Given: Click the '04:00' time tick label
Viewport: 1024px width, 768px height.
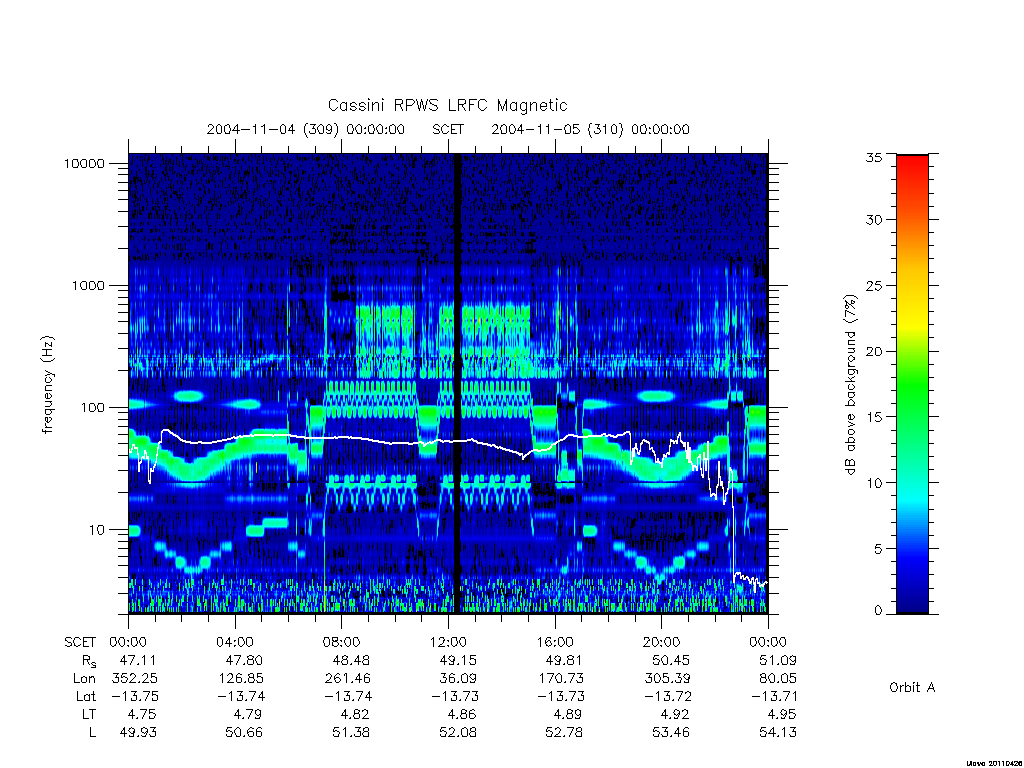Looking at the screenshot, I should pos(234,642).
